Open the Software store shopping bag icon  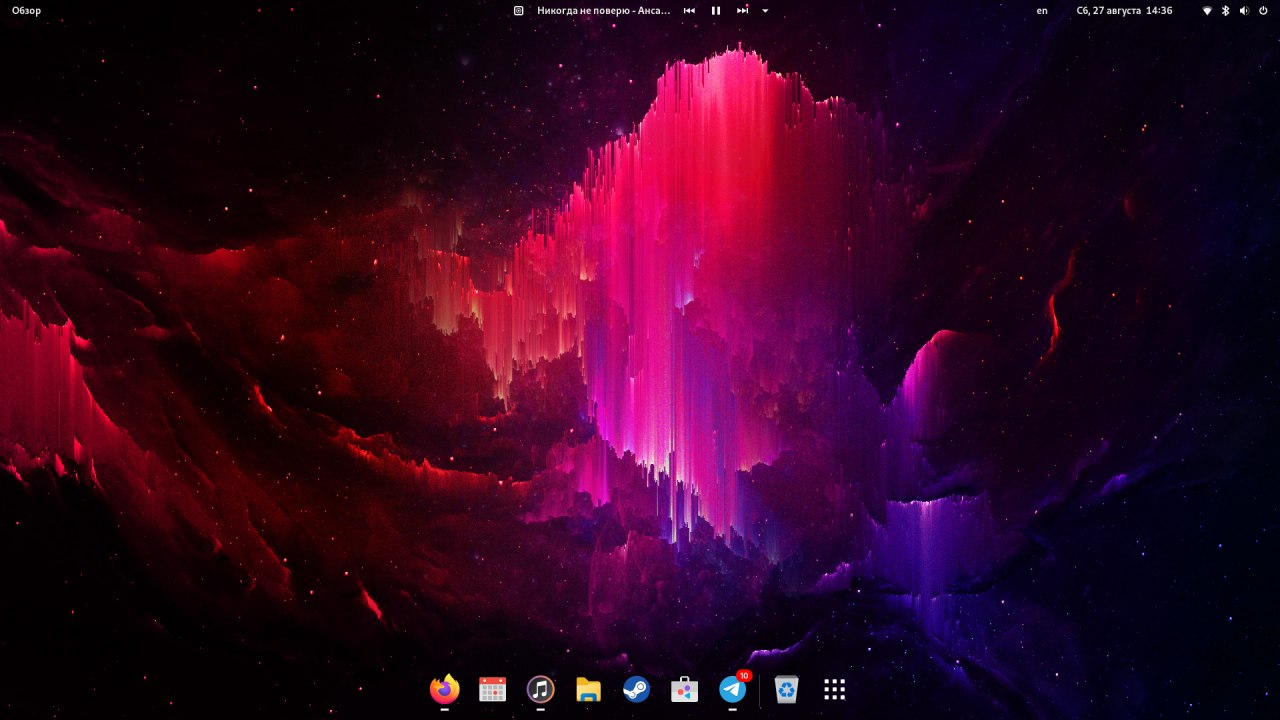[684, 689]
